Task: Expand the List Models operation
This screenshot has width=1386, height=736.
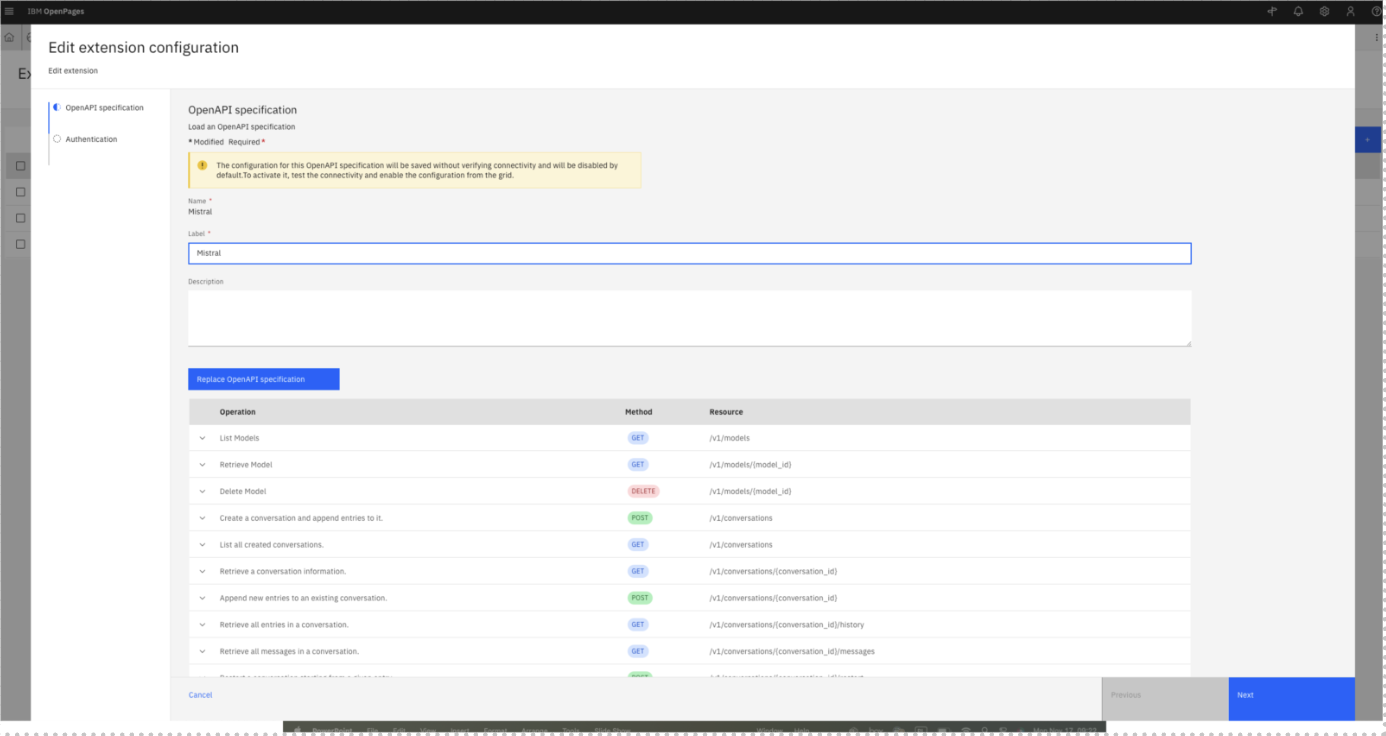Action: pyautogui.click(x=202, y=438)
